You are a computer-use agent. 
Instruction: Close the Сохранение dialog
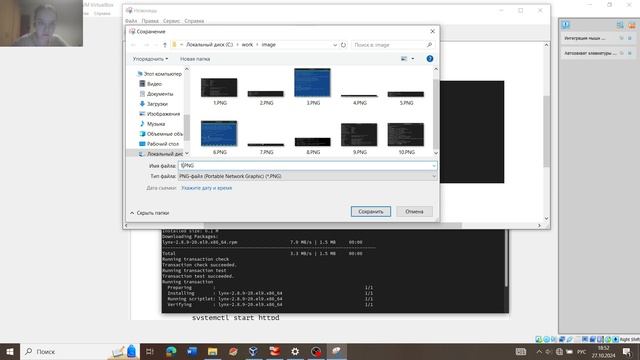point(433,31)
